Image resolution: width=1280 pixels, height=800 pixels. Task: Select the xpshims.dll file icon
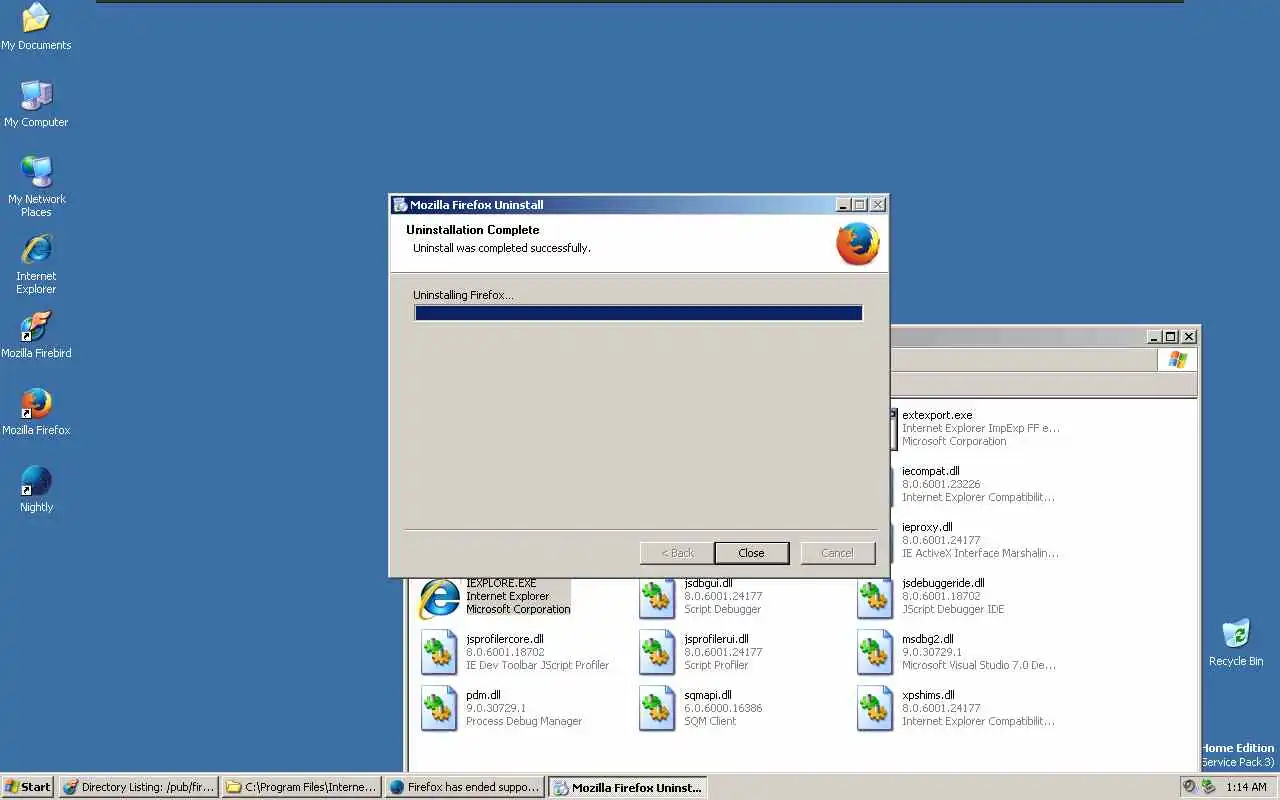click(875, 709)
